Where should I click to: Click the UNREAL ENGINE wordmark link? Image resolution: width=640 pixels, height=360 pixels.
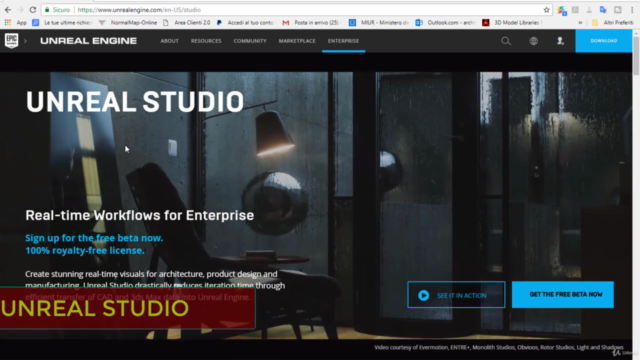(89, 41)
